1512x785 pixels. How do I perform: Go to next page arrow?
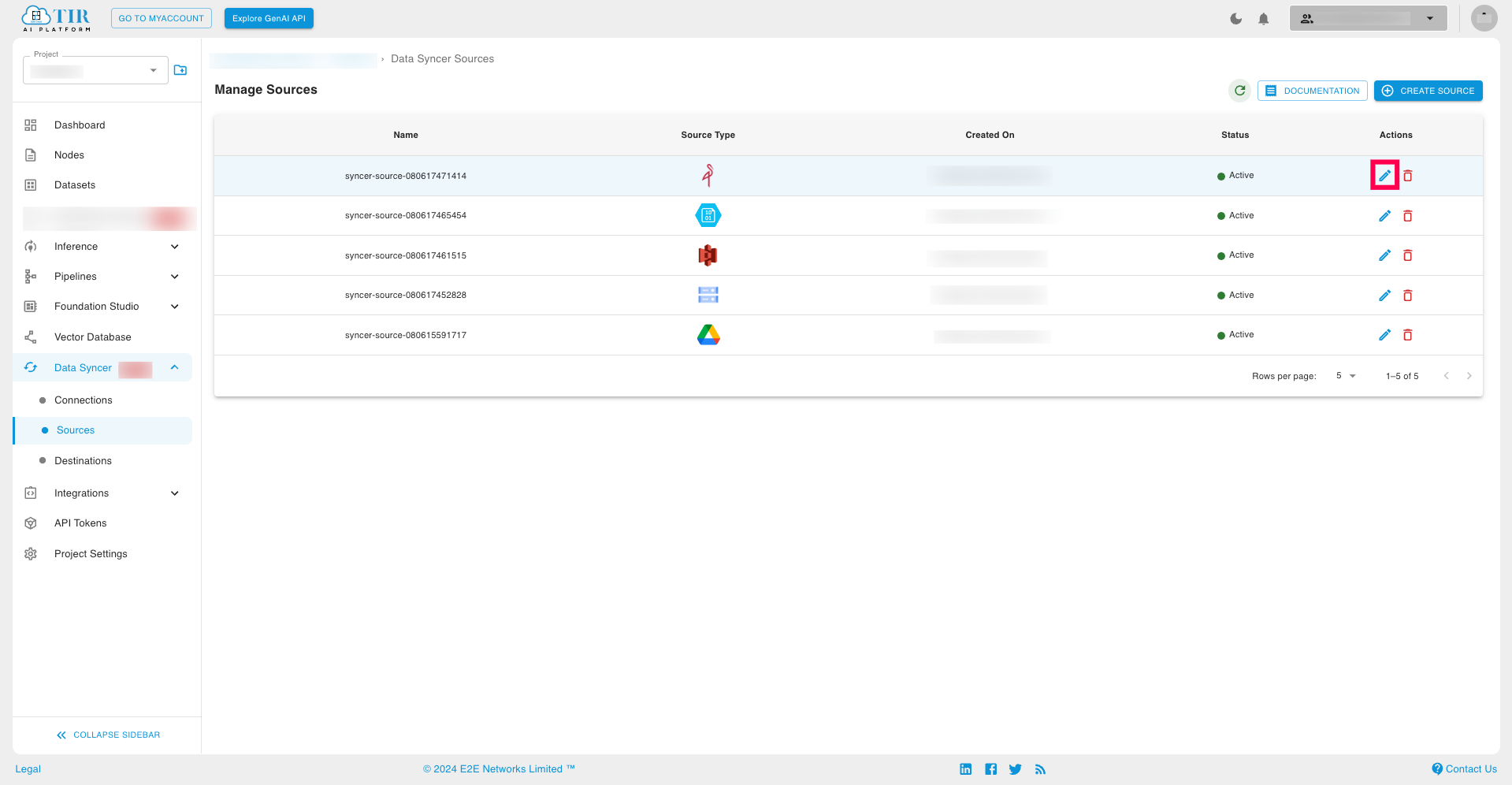[1469, 376]
